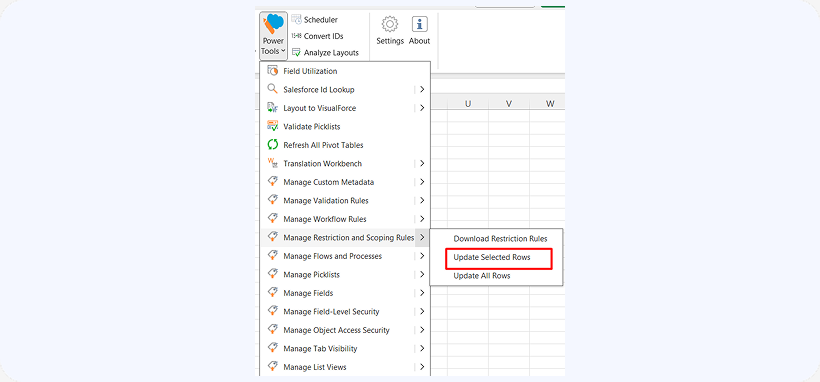Expand Manage Tab Visibility submenu arrow

(x=422, y=349)
